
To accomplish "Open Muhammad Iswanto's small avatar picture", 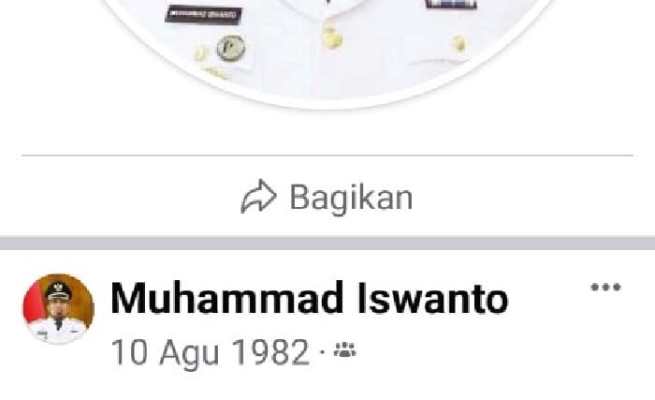I will coord(58,309).
